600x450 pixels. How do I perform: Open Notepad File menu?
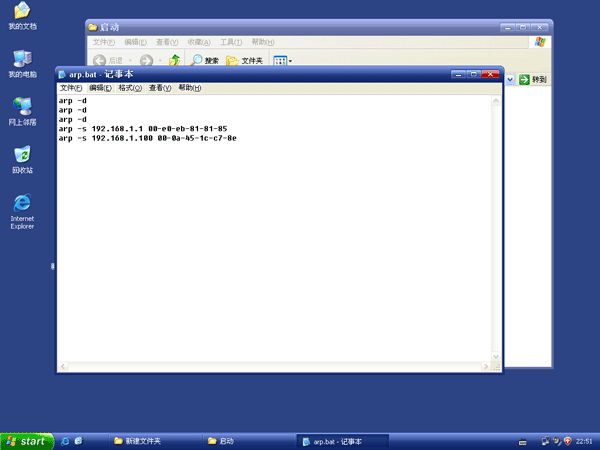click(x=71, y=88)
